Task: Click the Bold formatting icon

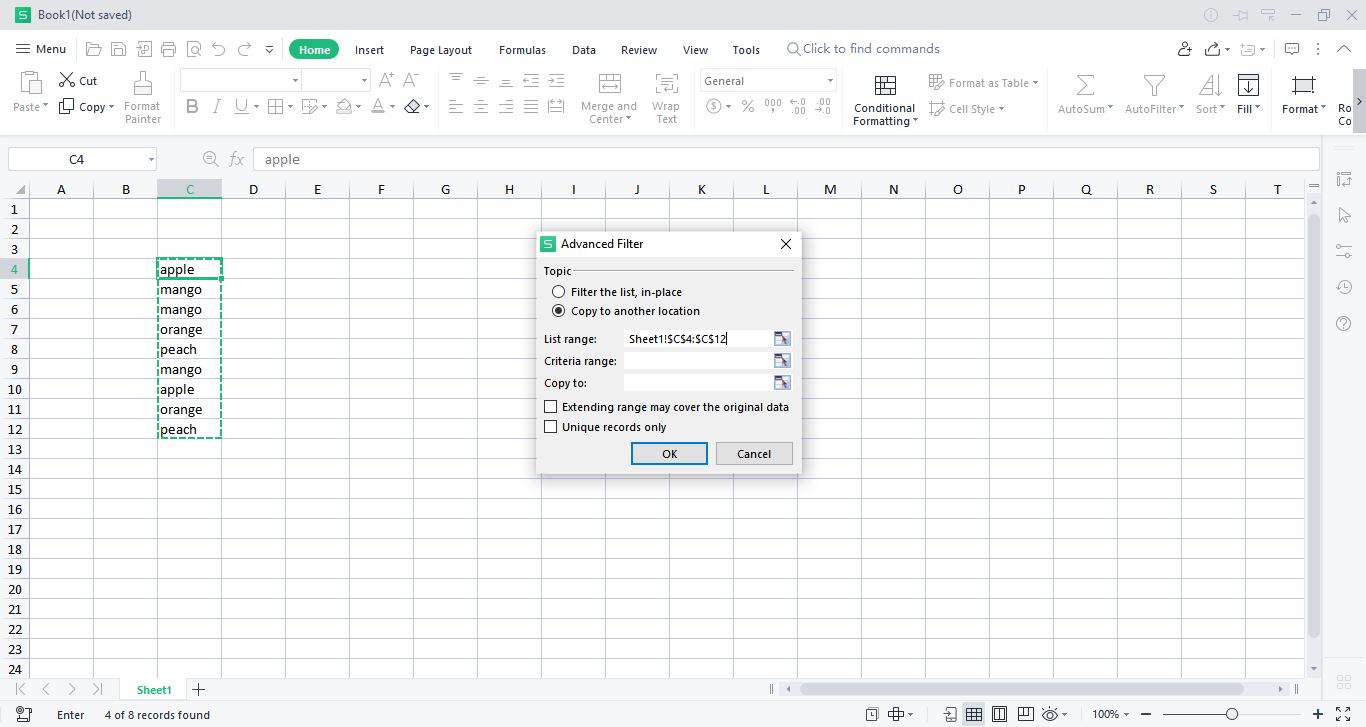Action: coord(192,107)
